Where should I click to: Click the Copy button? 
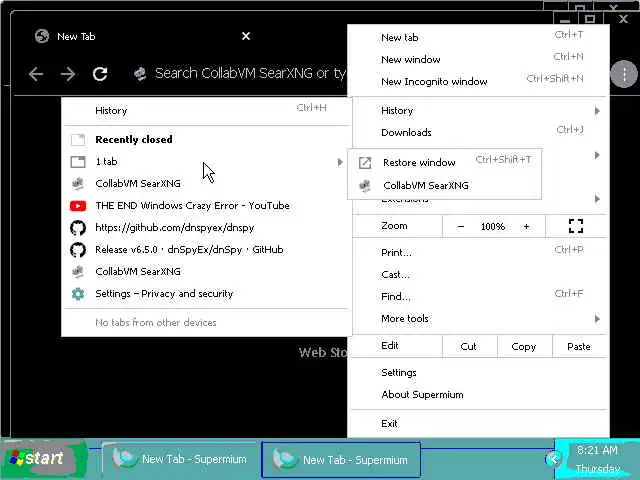[524, 347]
